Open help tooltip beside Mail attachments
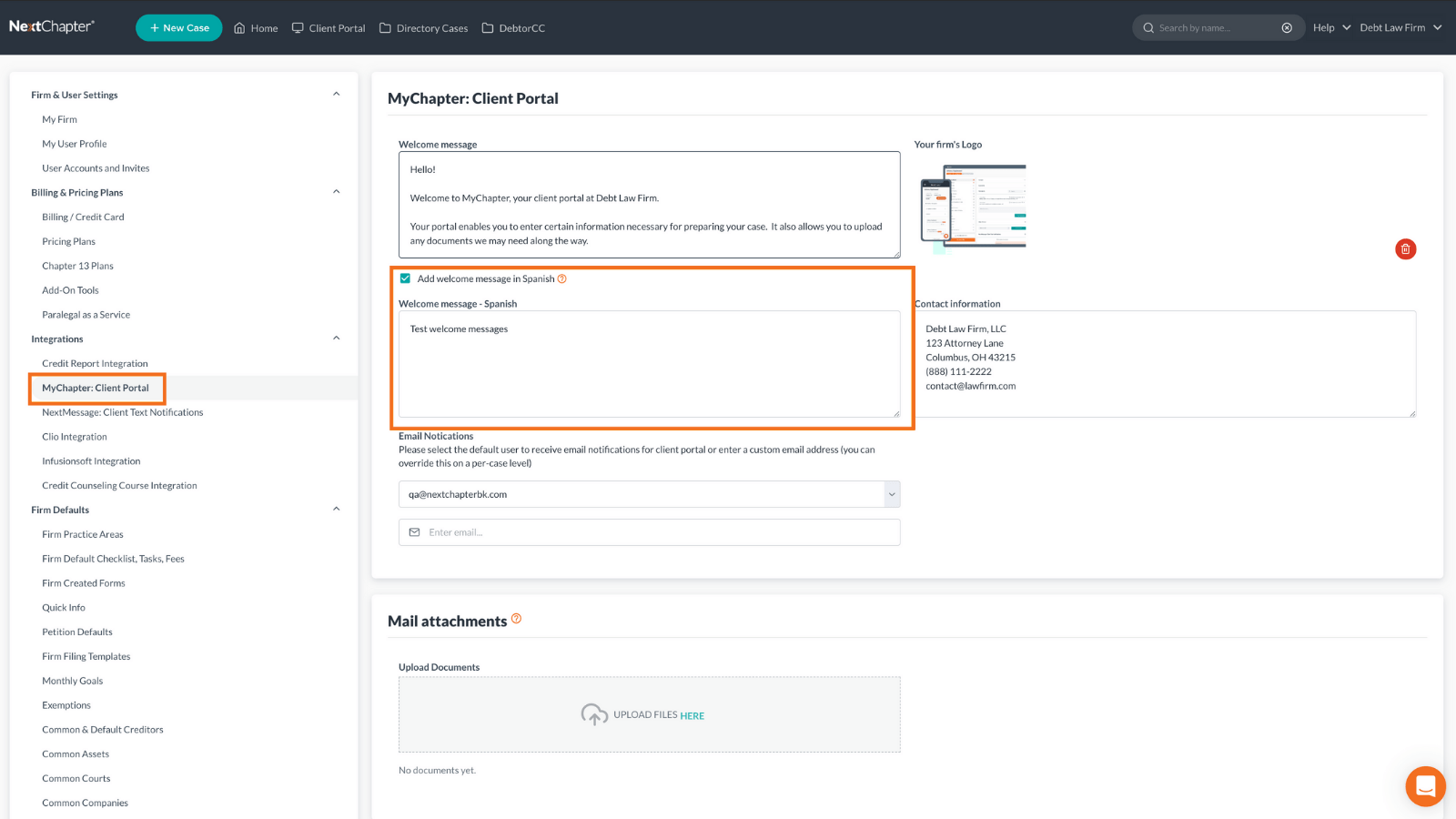1456x819 pixels. pos(516,619)
